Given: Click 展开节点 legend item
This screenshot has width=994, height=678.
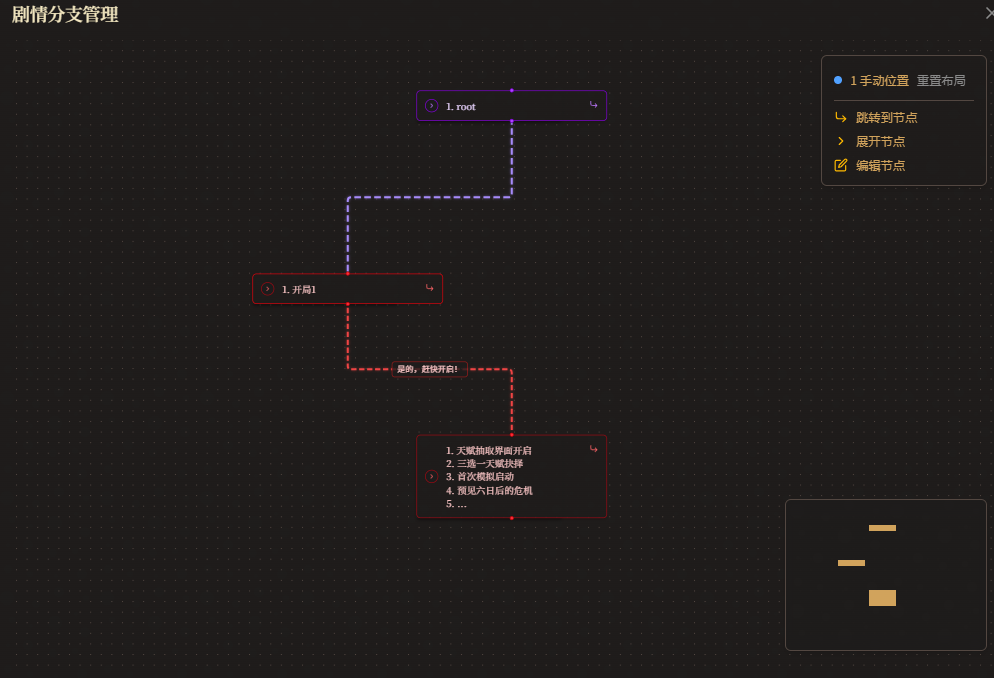Looking at the screenshot, I should [880, 141].
